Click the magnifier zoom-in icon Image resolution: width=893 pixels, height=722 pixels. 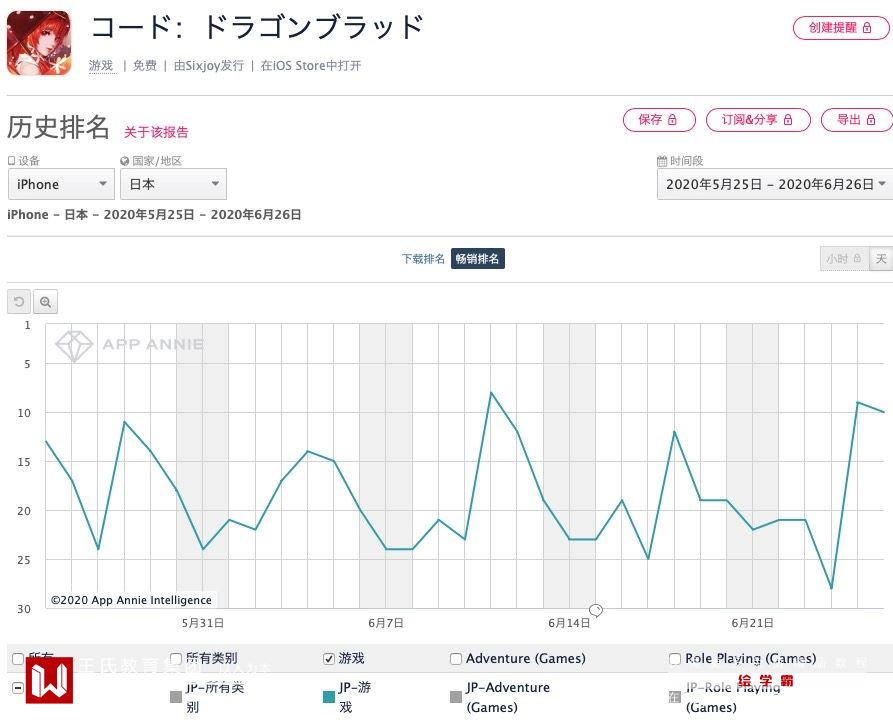pyautogui.click(x=45, y=302)
